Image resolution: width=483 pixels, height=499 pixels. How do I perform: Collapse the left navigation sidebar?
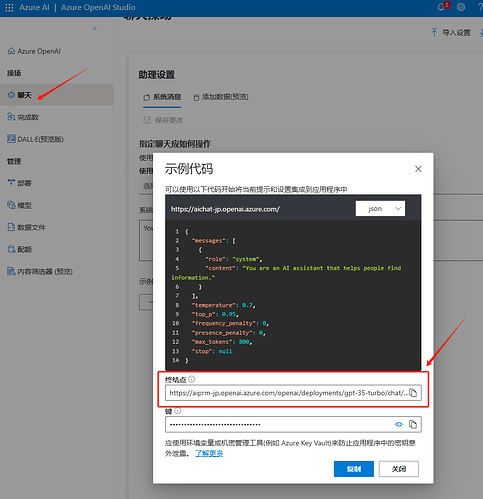click(x=95, y=29)
